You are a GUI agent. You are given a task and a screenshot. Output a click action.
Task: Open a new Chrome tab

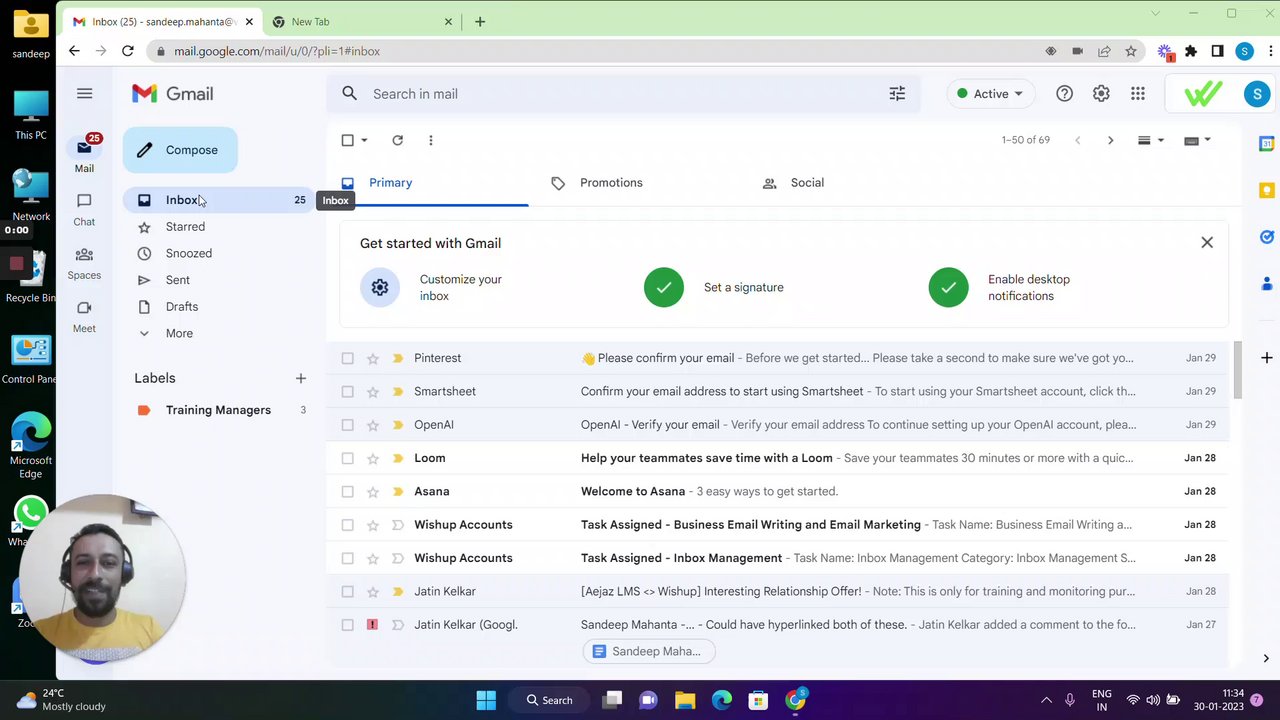pos(480,22)
